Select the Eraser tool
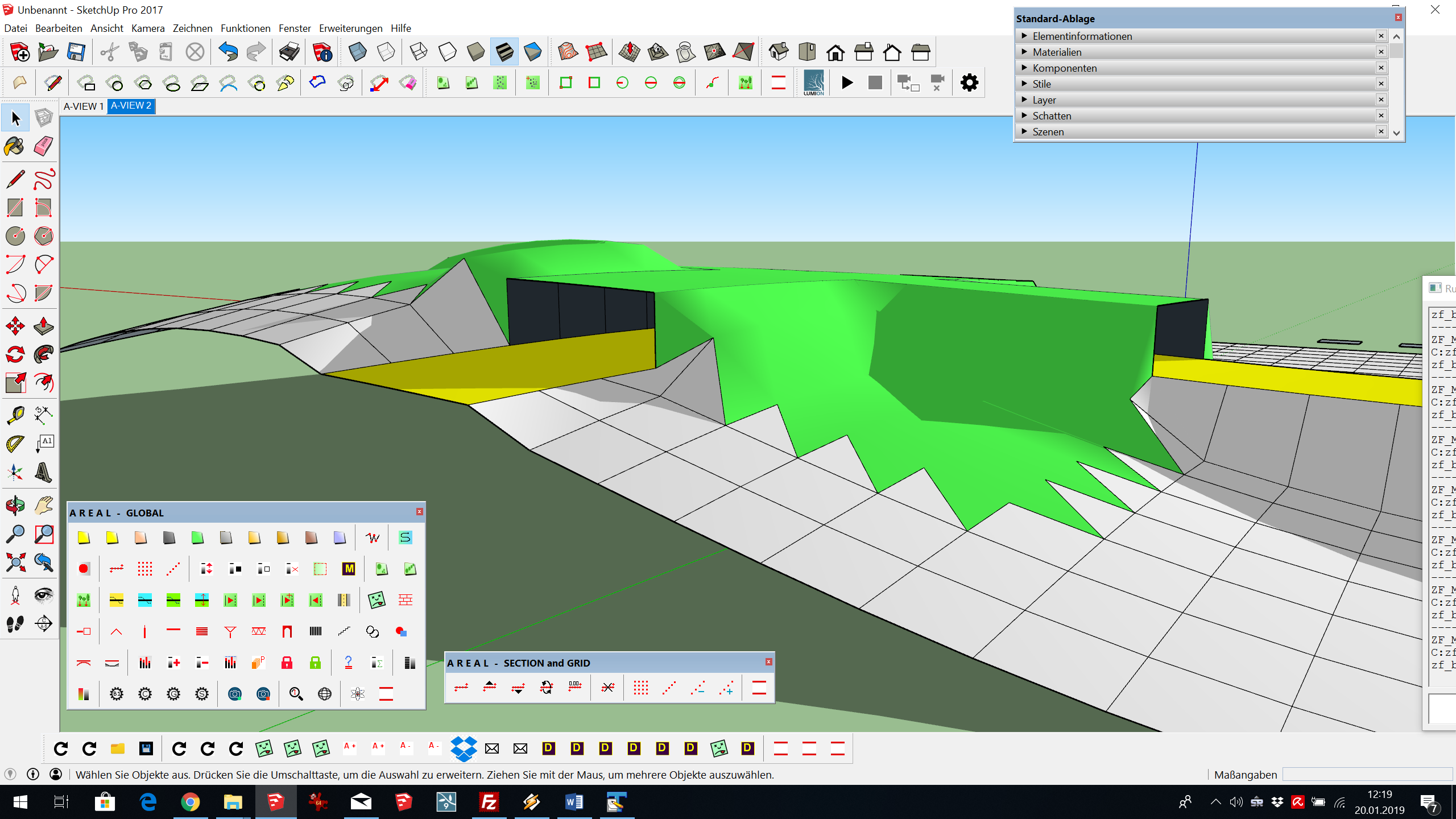The image size is (1456, 819). 43,147
